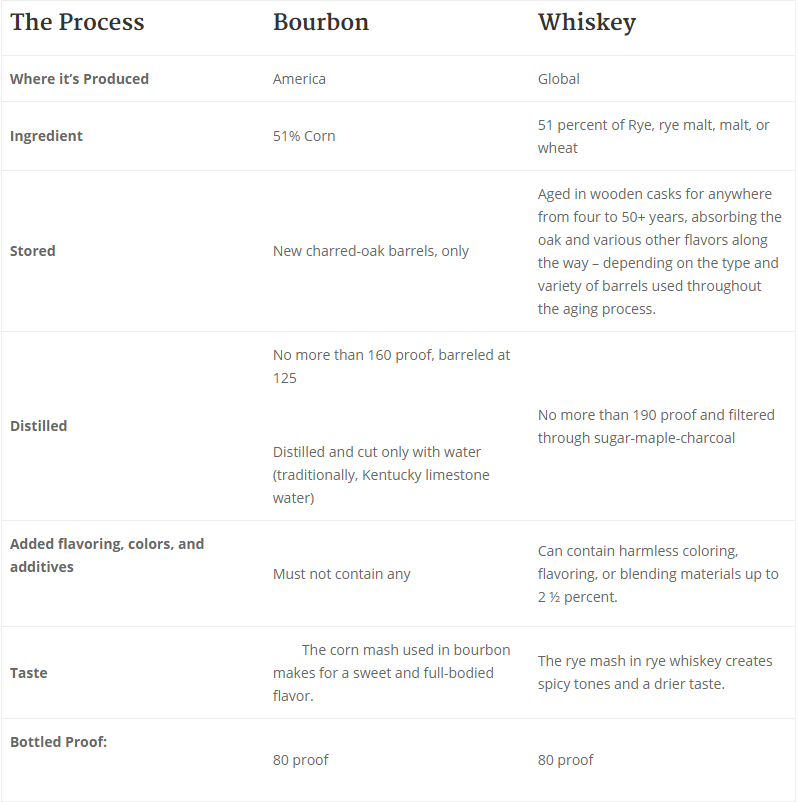Select the 'Taste' row label
The image size is (799, 802).
click(x=28, y=673)
